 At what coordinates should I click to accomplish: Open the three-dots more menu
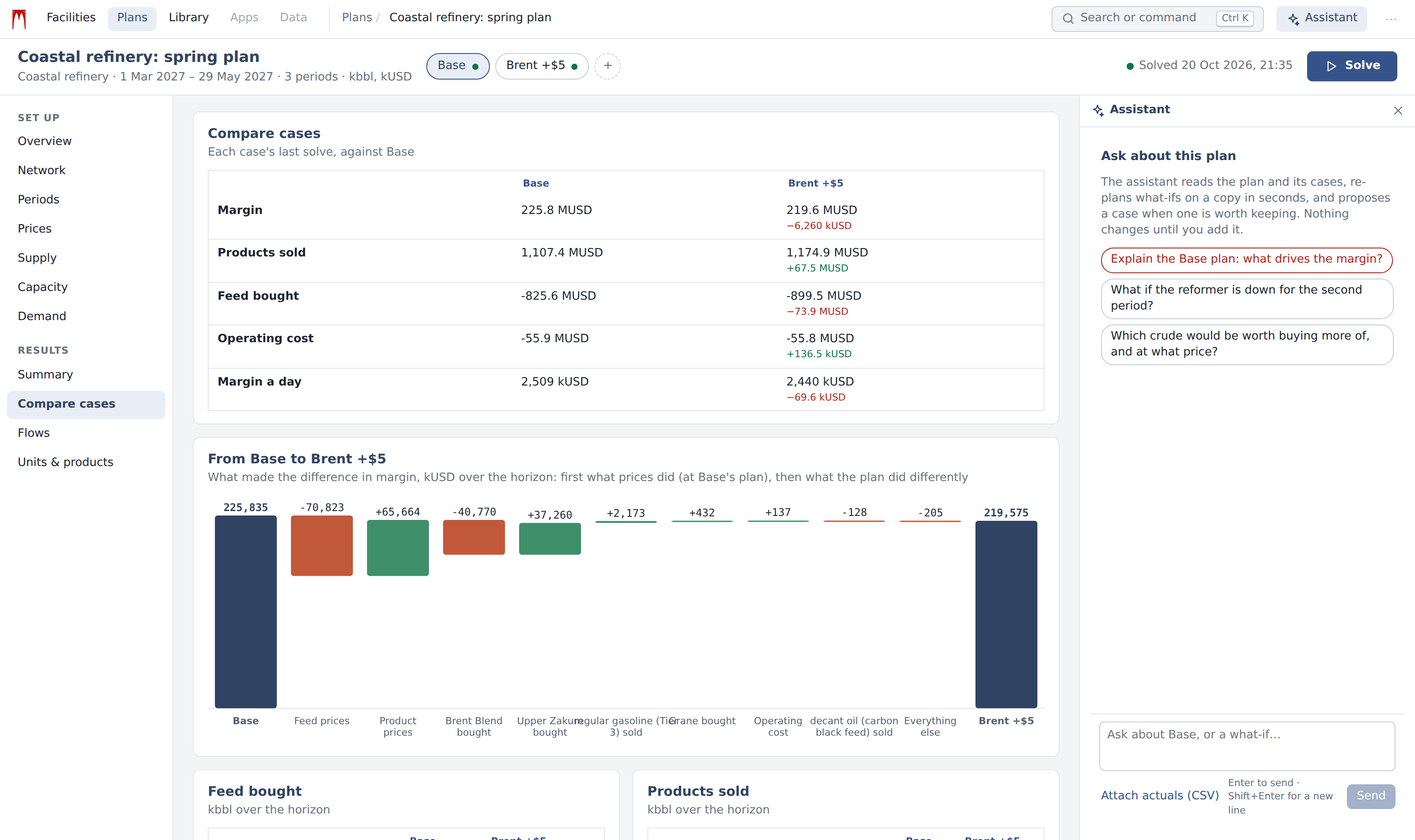point(1391,19)
